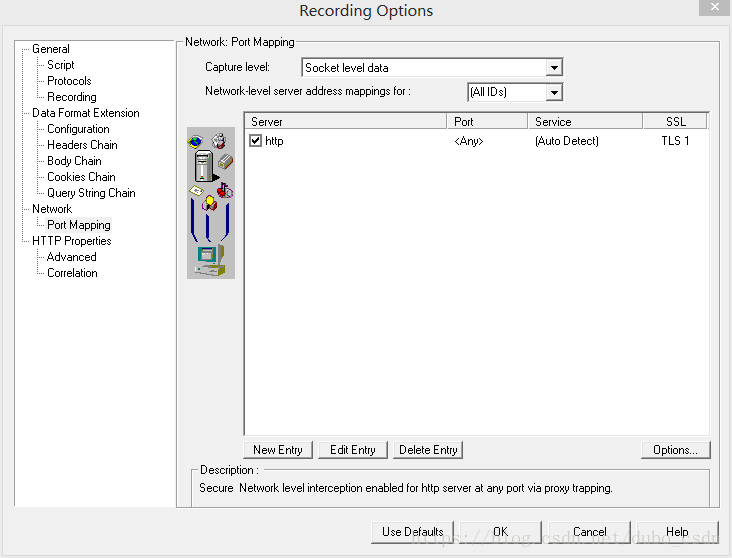Select Headers Chain item
Viewport: 732px width, 558px height.
pyautogui.click(x=82, y=145)
